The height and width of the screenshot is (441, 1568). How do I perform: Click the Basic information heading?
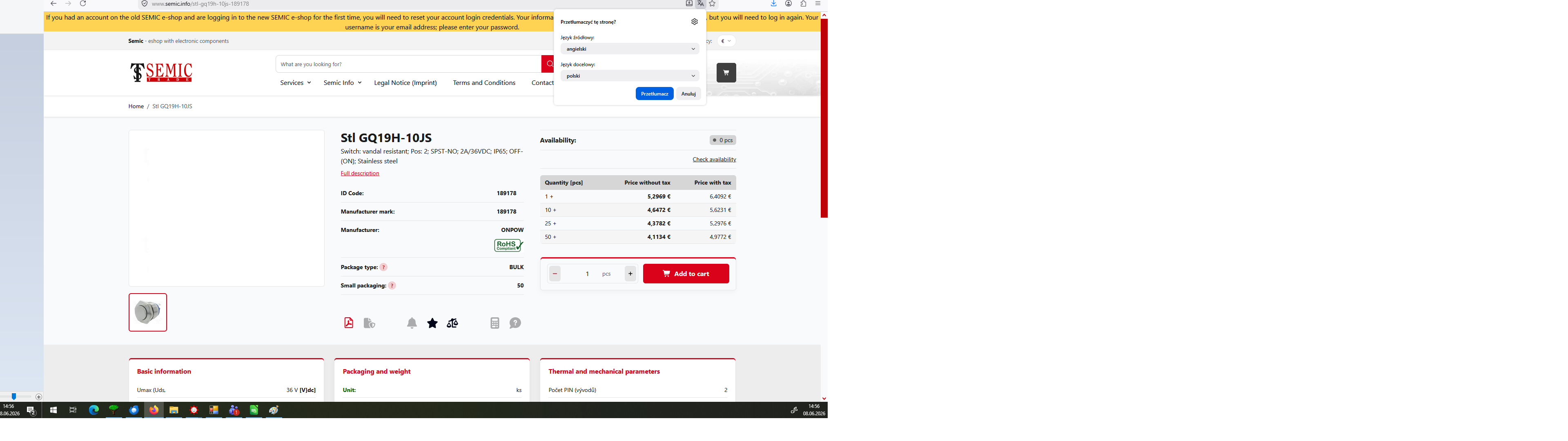coord(164,372)
